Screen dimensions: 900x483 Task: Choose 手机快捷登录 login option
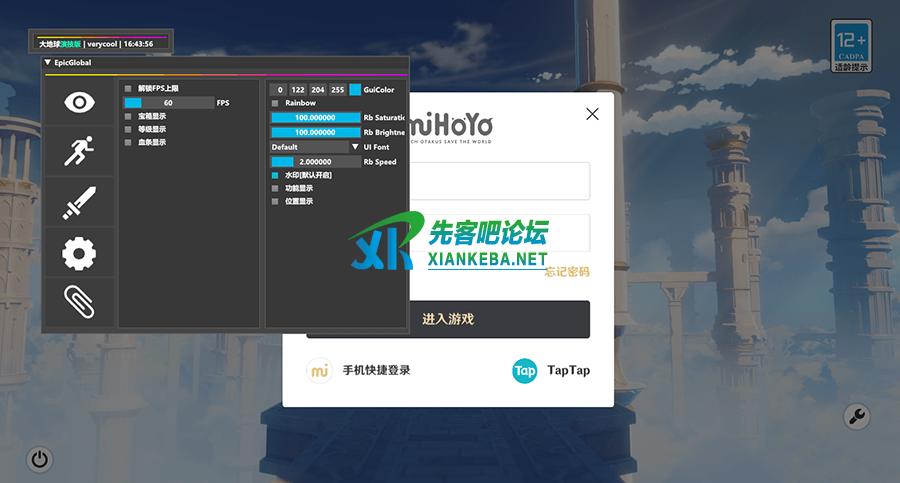click(360, 370)
